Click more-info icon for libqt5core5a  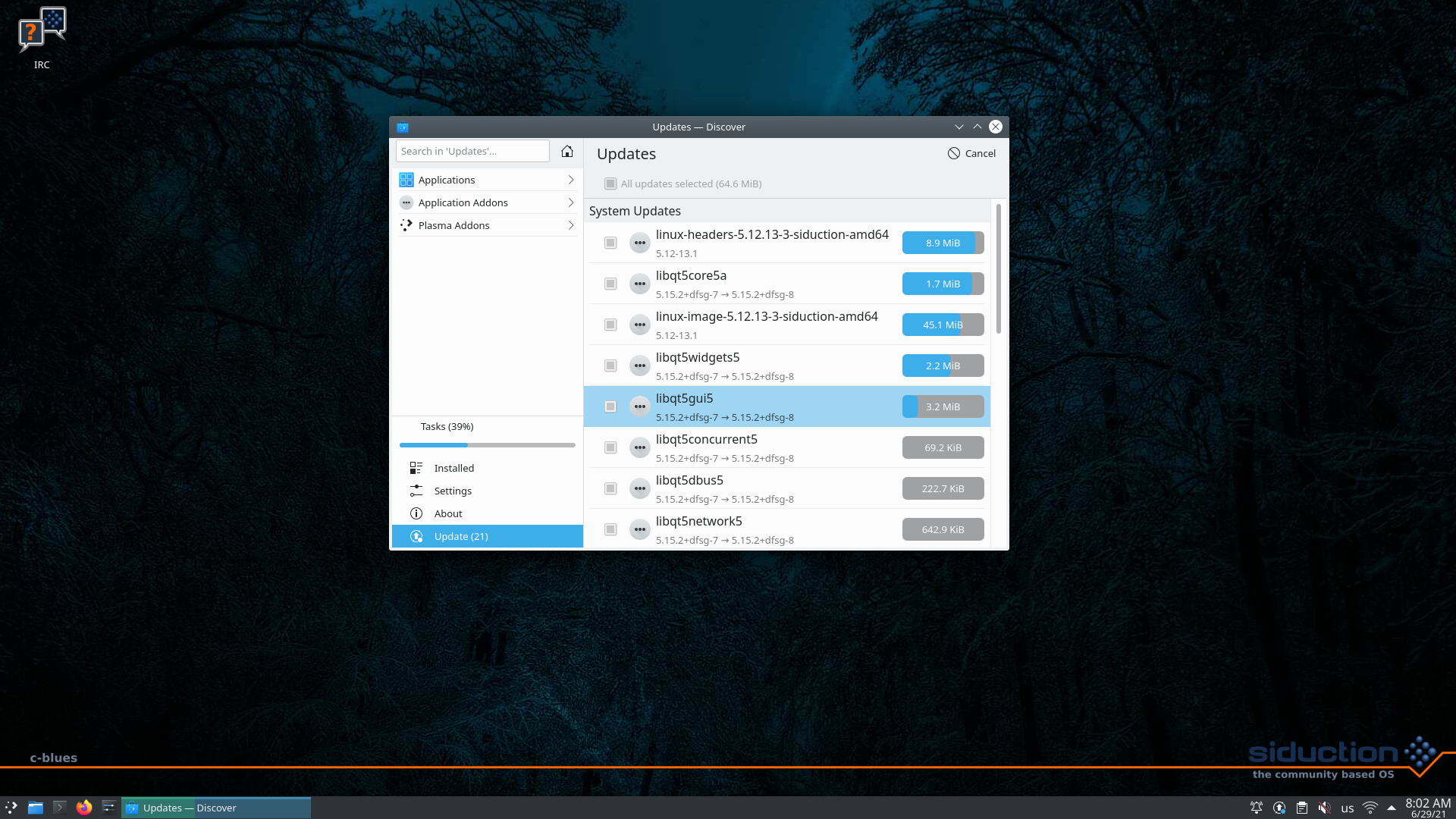tap(640, 284)
